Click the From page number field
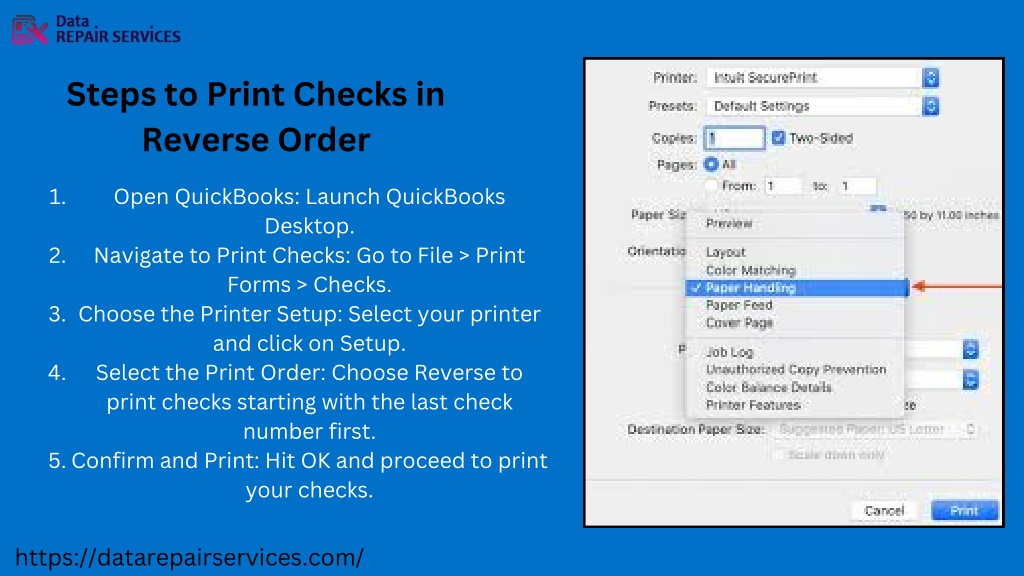 [783, 186]
